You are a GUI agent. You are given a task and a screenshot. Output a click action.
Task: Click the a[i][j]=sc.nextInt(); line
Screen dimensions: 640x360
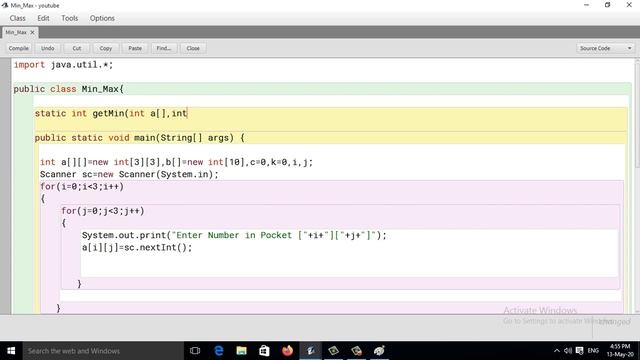137,247
